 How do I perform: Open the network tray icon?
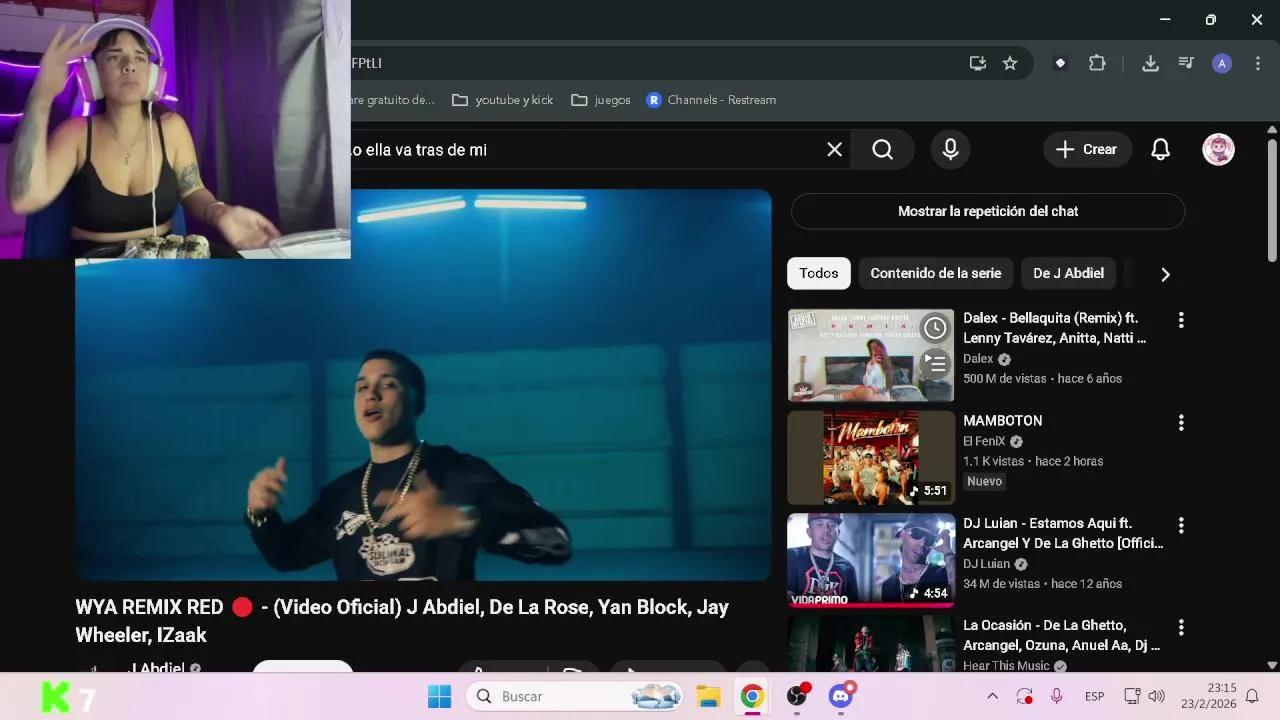point(1132,696)
